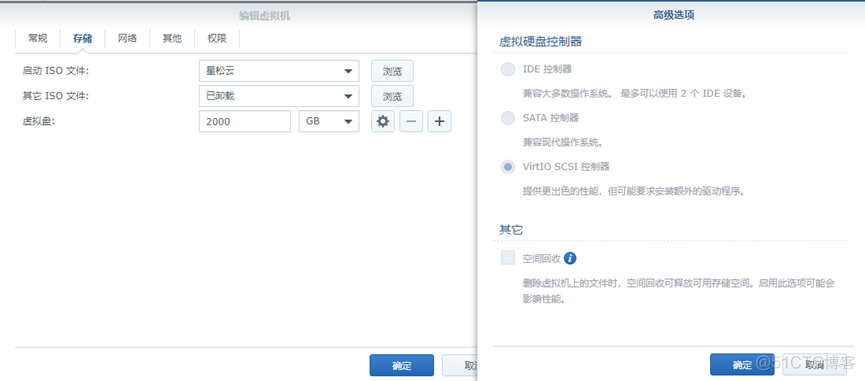Switch to the 其他 tab
Screen dimensions: 865x381
[x=172, y=39]
